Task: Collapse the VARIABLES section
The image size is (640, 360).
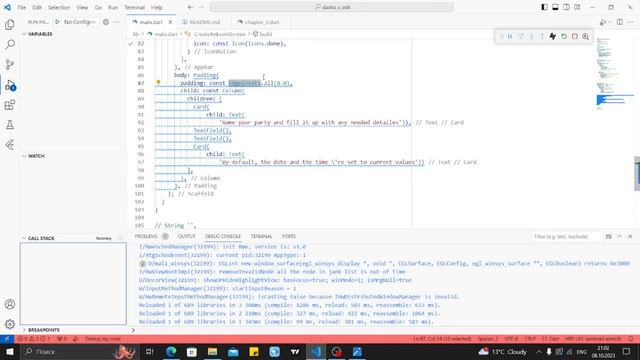Action: 40,34
